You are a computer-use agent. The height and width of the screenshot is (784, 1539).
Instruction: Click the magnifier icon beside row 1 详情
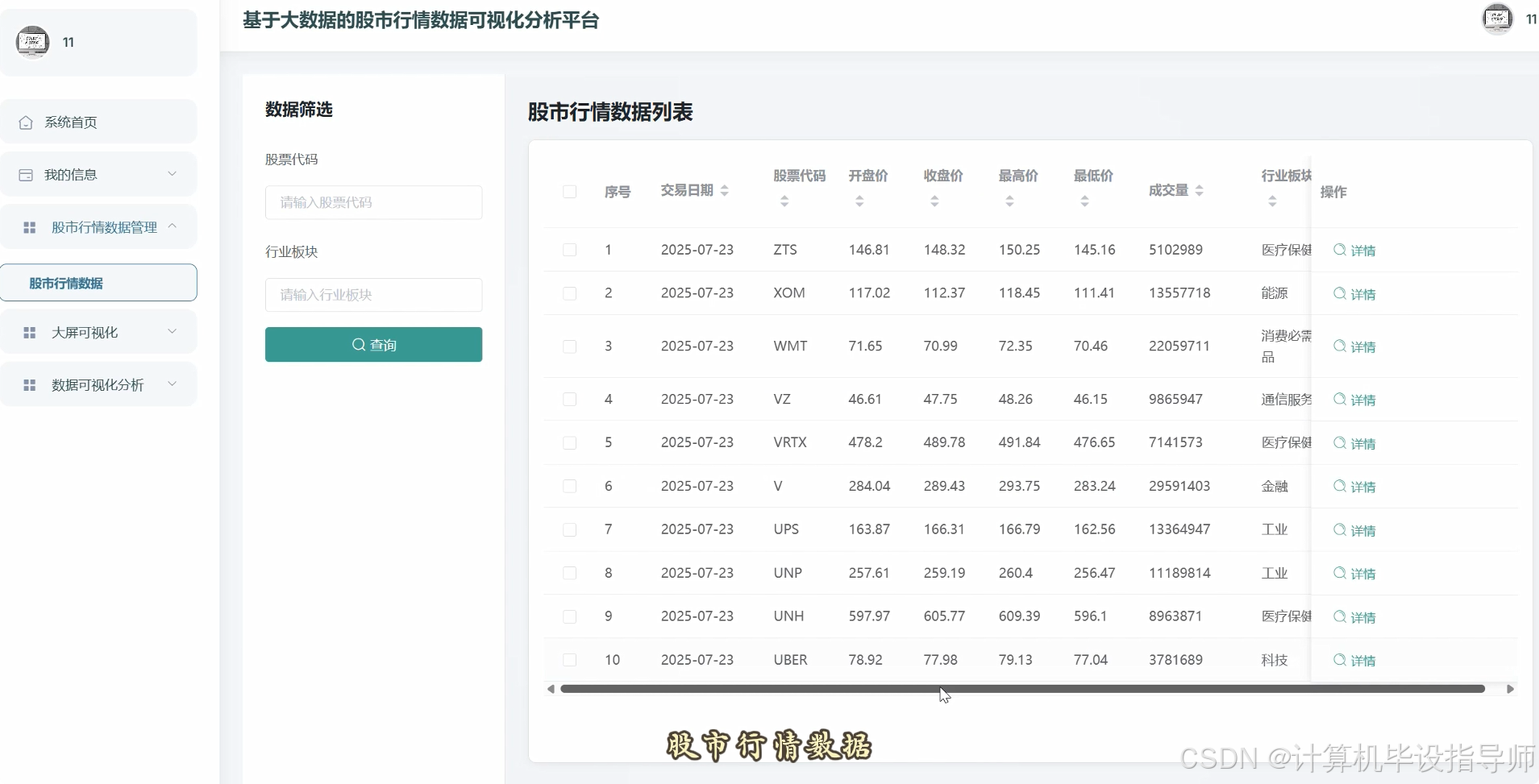coord(1340,251)
